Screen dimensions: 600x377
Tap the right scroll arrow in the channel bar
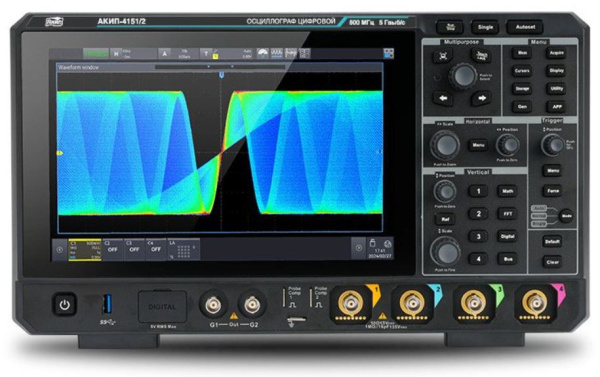click(x=359, y=248)
